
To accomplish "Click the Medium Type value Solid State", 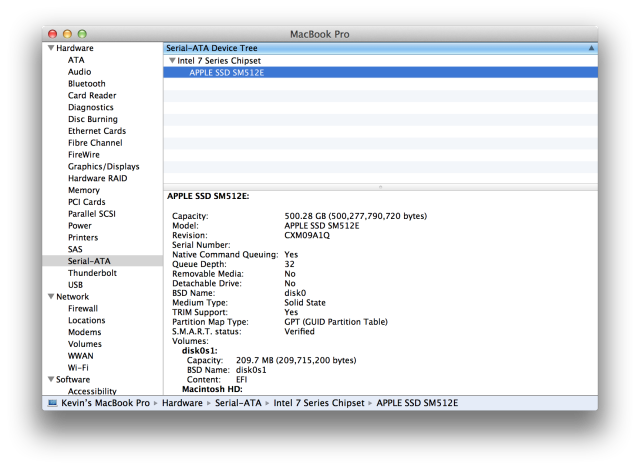I will (305, 303).
